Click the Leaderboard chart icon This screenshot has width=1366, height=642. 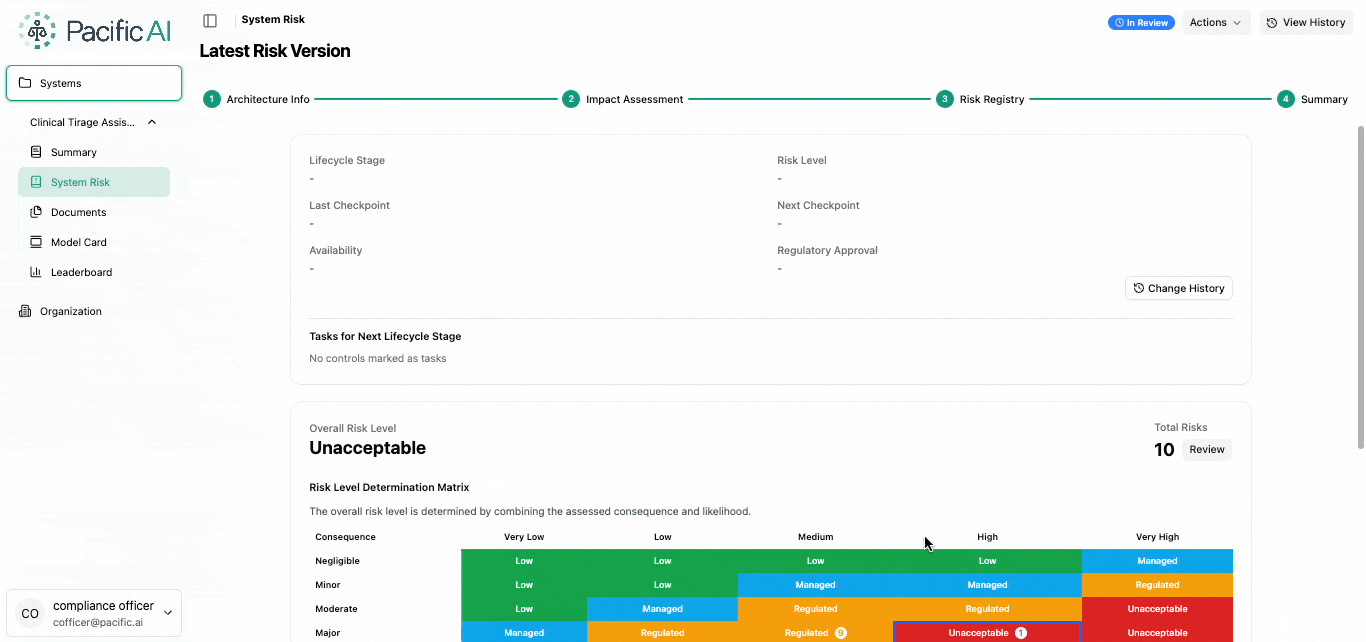point(36,272)
